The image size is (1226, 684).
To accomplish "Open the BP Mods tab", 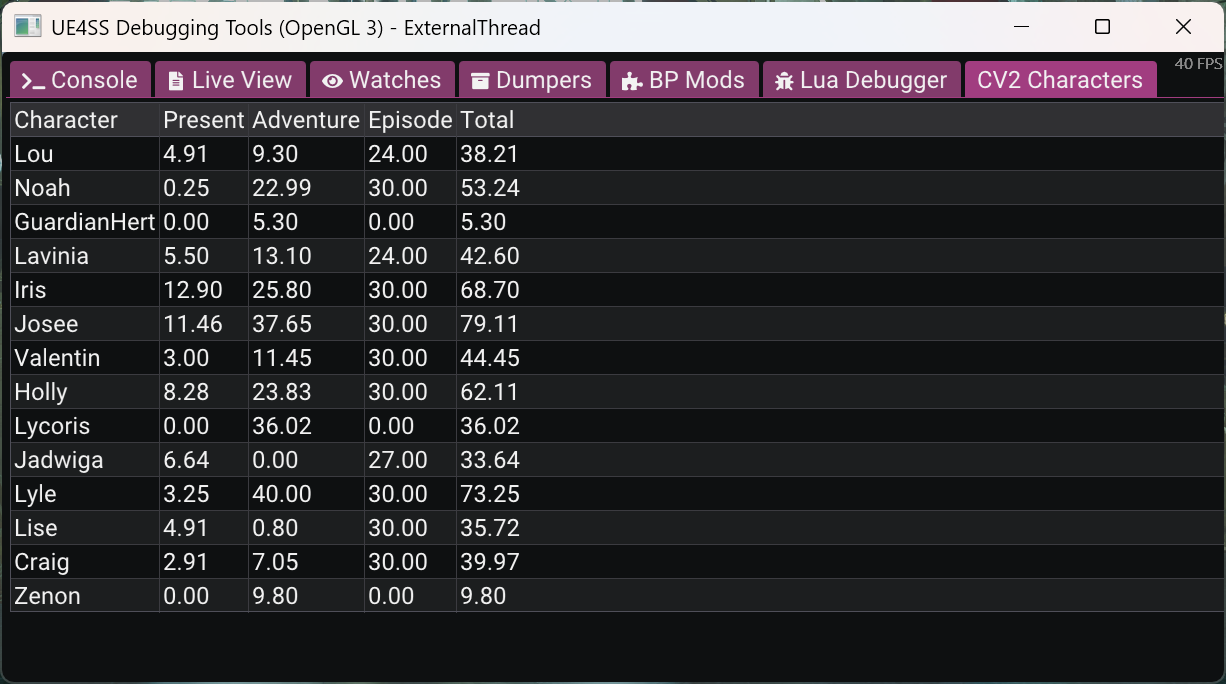I will 684,80.
